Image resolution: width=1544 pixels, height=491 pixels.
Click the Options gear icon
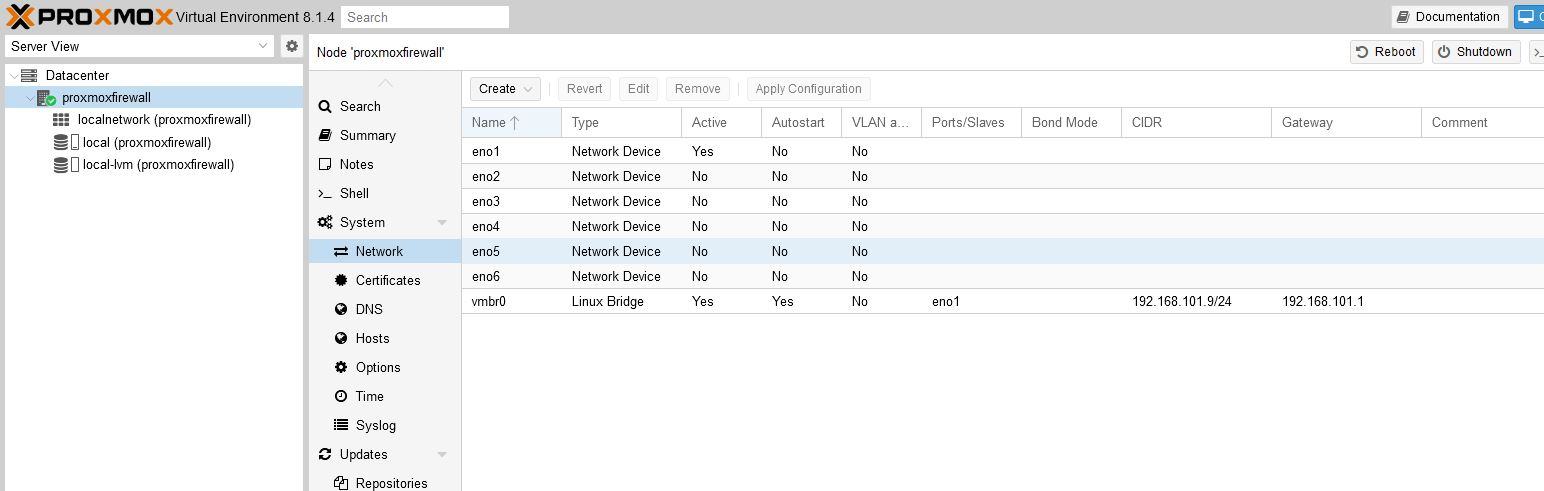341,368
